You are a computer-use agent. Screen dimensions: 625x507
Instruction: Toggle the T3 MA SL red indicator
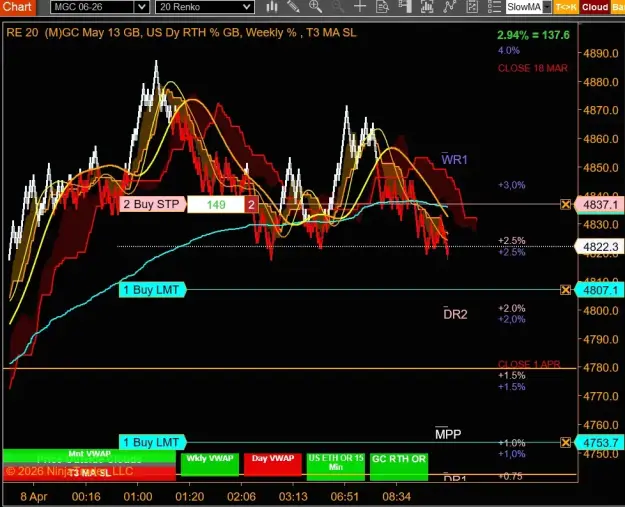[89, 473]
